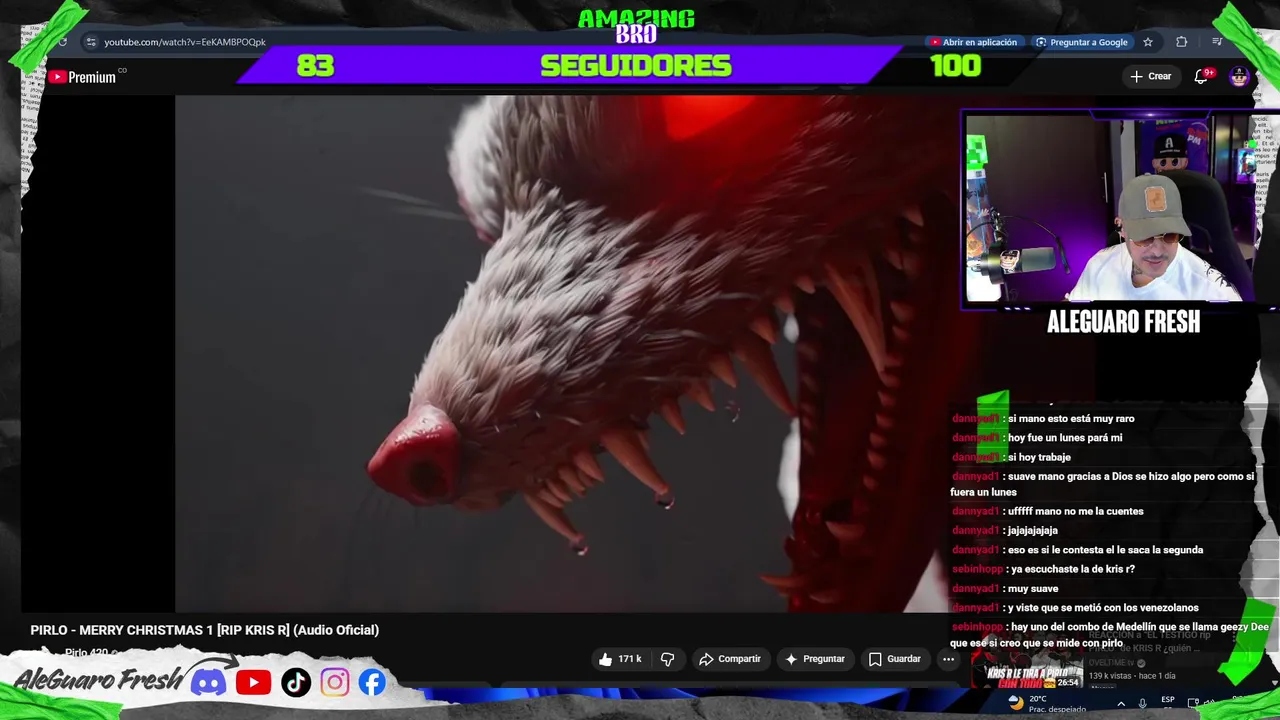Click chat message 'muy suave'
The height and width of the screenshot is (720, 1280).
click(1033, 589)
